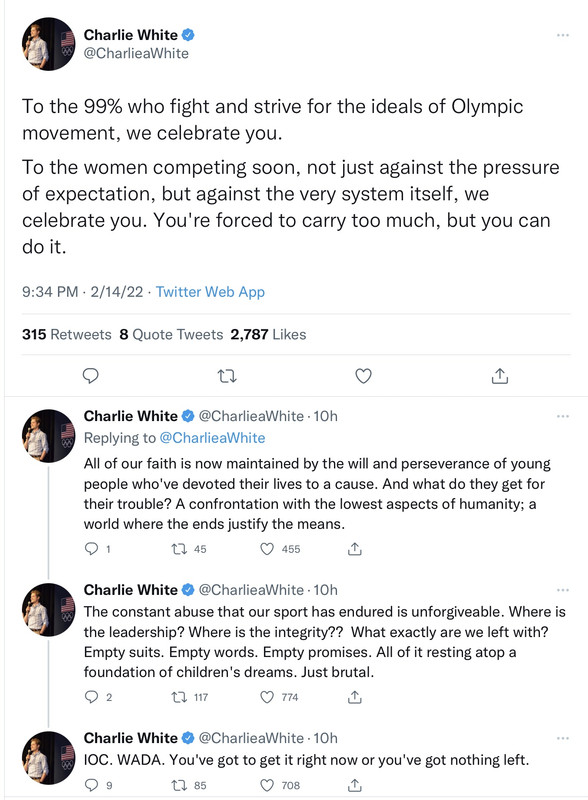
Task: View the 315 Retweets list
Action: click(66, 335)
